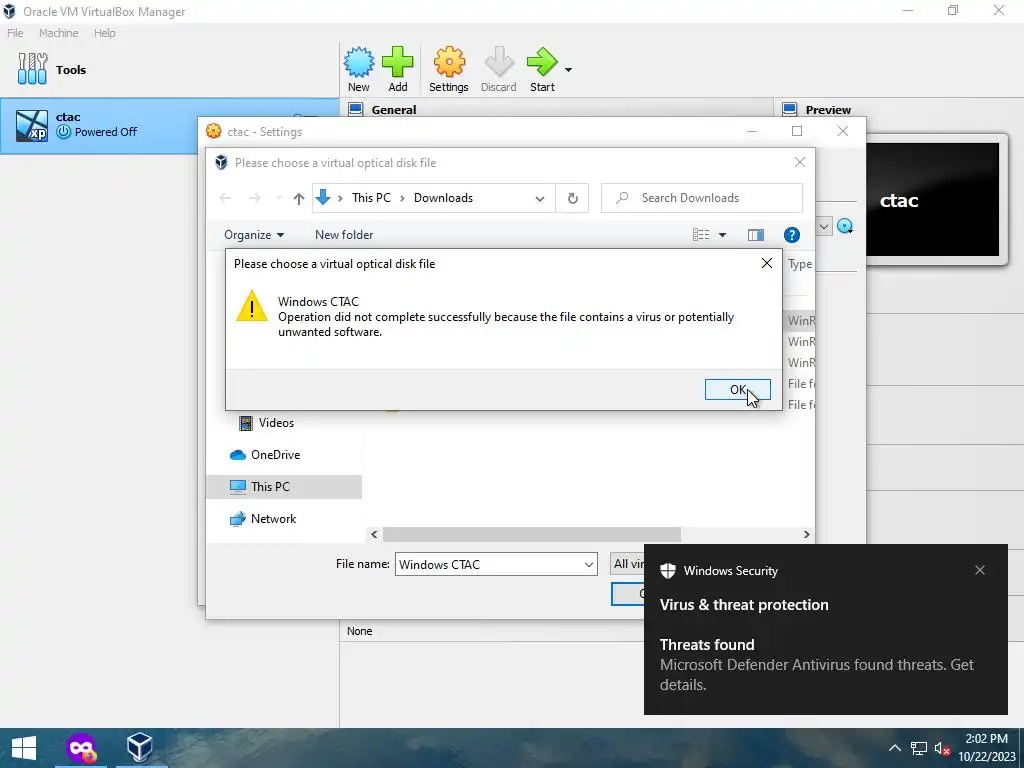The height and width of the screenshot is (768, 1024).
Task: Click the network tray icon
Action: (919, 748)
